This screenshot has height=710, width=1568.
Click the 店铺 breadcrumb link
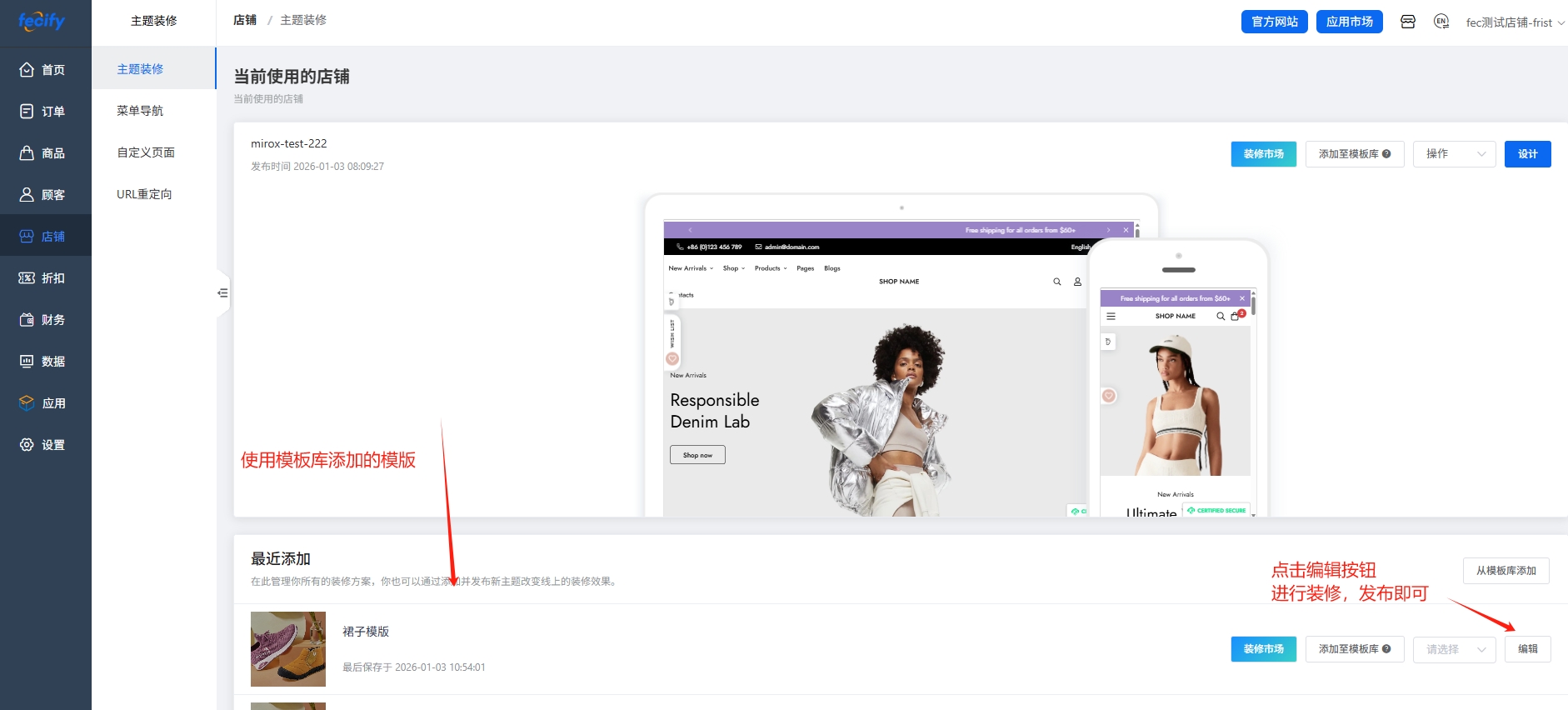pyautogui.click(x=245, y=20)
